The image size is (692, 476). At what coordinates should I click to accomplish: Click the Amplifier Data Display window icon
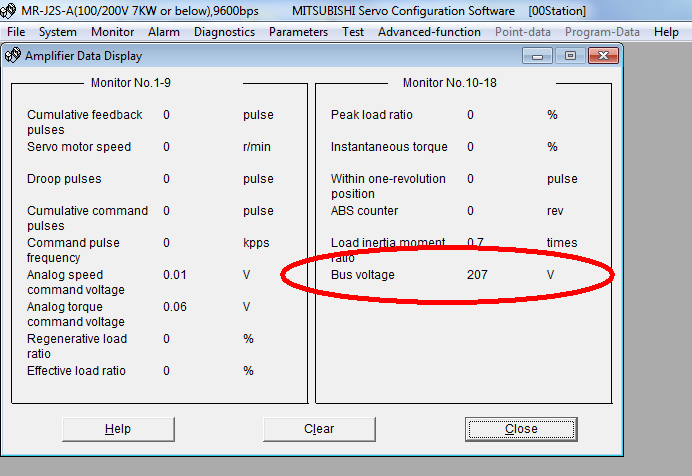[13, 56]
